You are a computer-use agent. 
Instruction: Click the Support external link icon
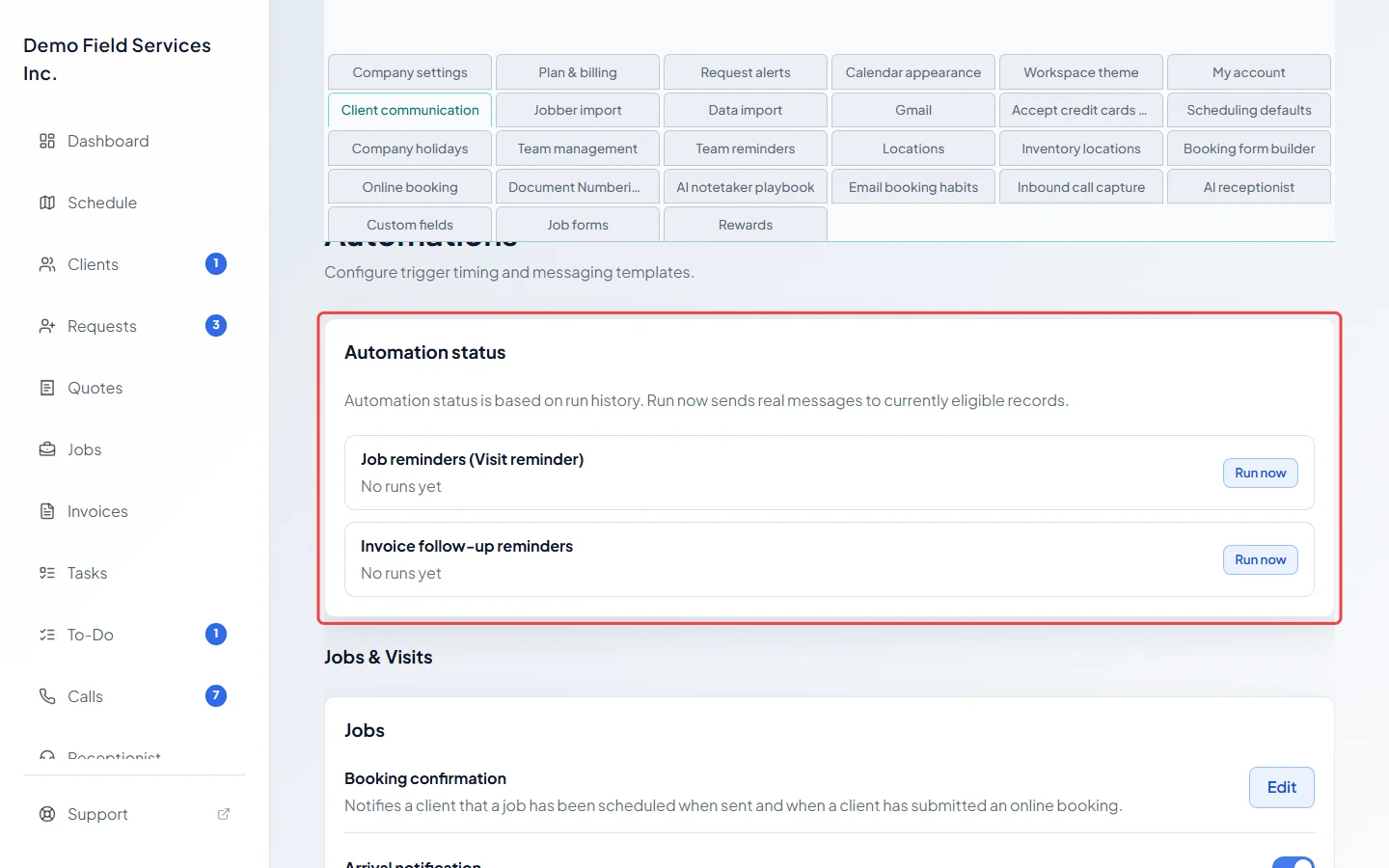click(224, 814)
